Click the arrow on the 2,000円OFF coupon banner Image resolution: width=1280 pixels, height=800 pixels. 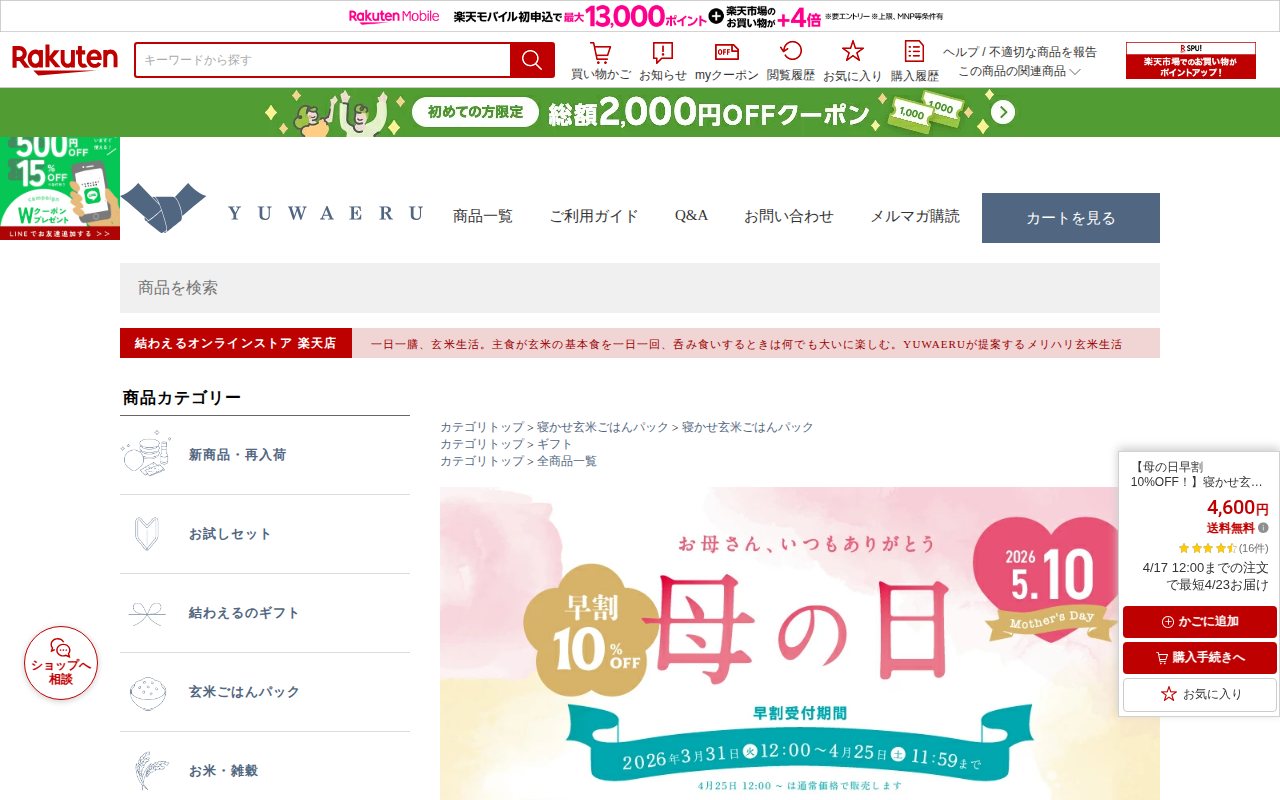[1003, 112]
